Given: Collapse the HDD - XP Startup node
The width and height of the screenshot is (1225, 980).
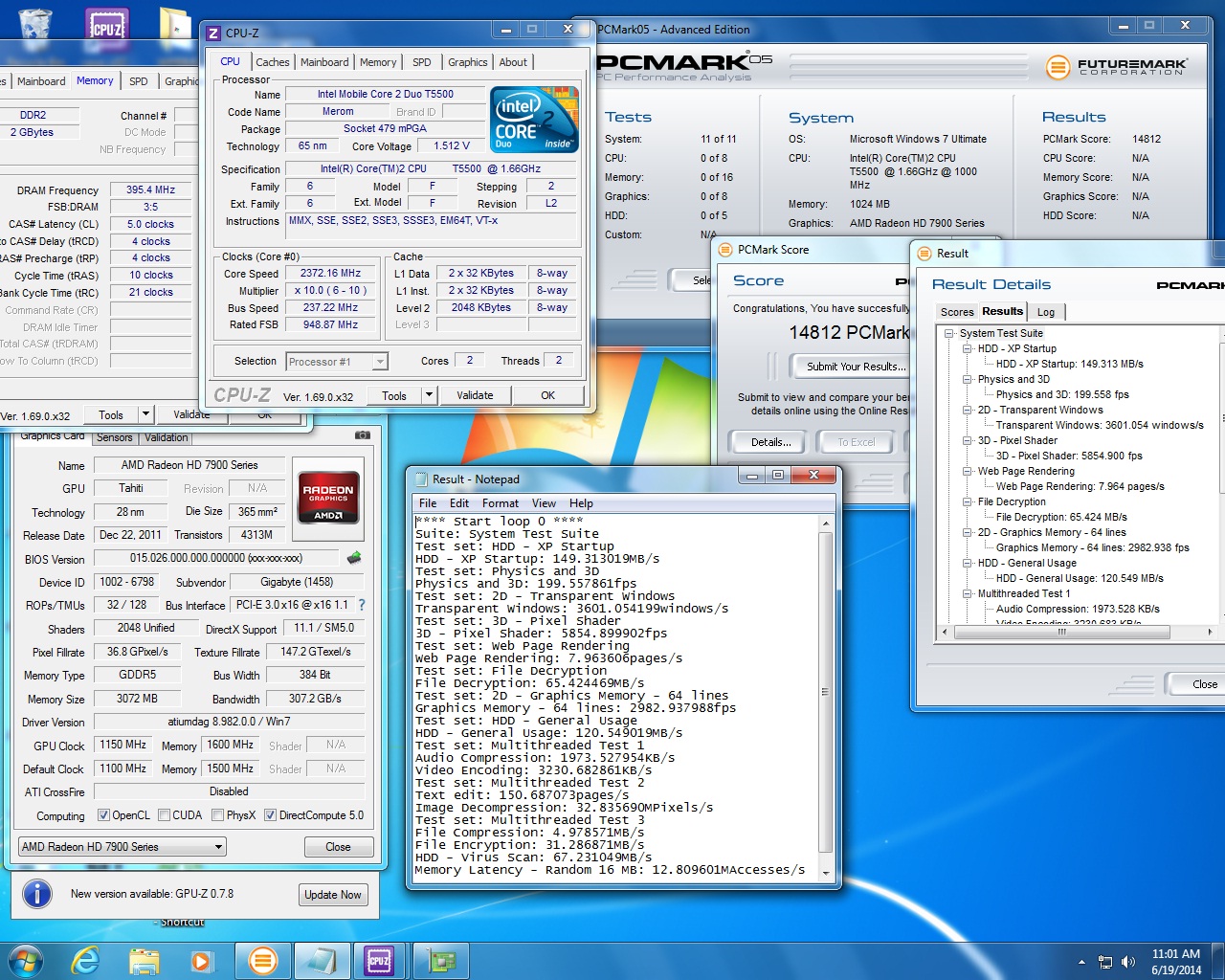Looking at the screenshot, I should click(x=968, y=349).
